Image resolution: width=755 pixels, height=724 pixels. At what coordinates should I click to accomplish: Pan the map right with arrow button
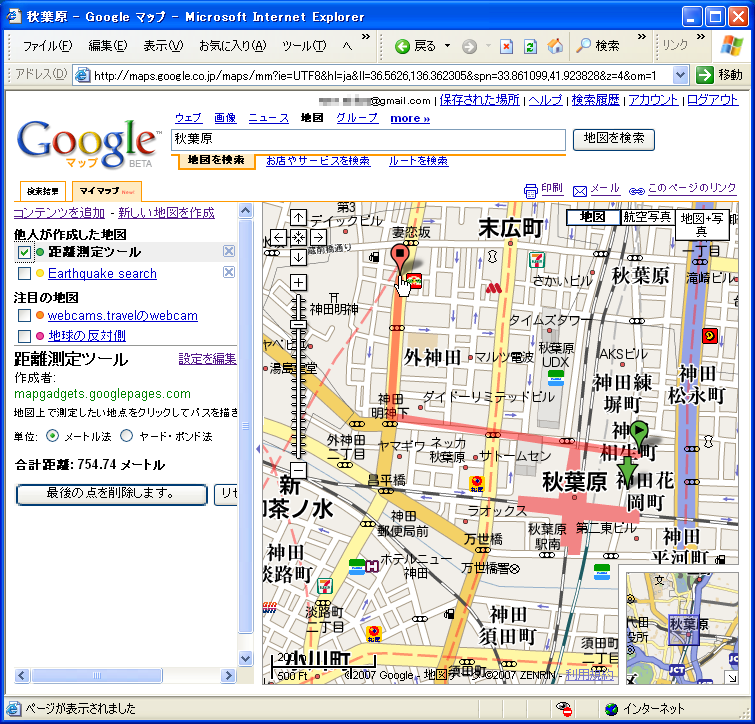318,237
